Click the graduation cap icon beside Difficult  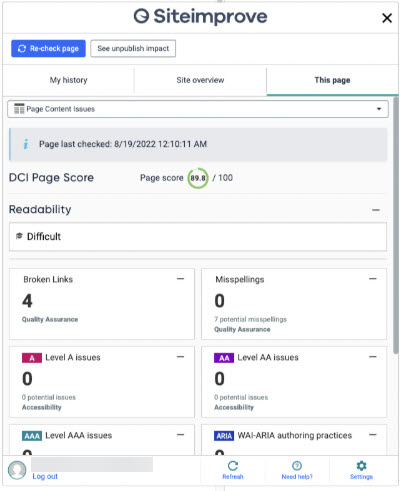[19, 236]
